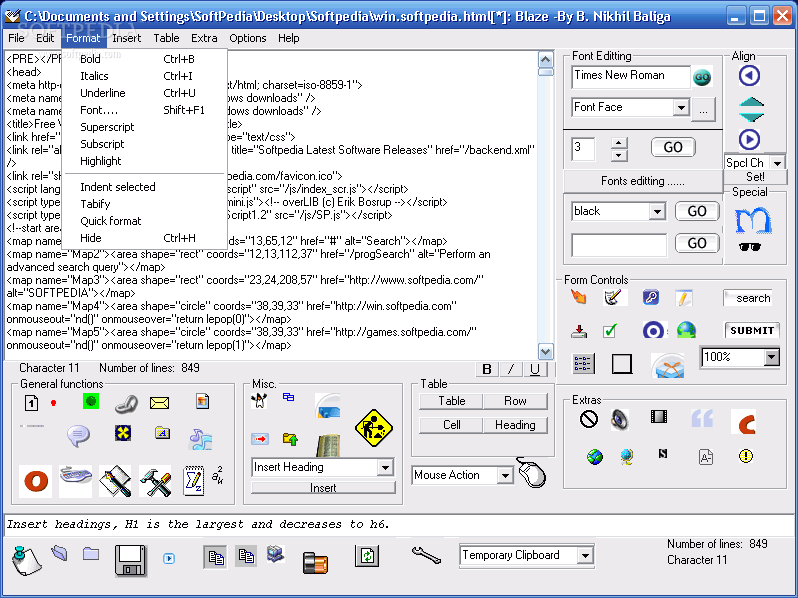Click the chain link icon in General functions
The width and height of the screenshot is (798, 598).
click(x=126, y=404)
